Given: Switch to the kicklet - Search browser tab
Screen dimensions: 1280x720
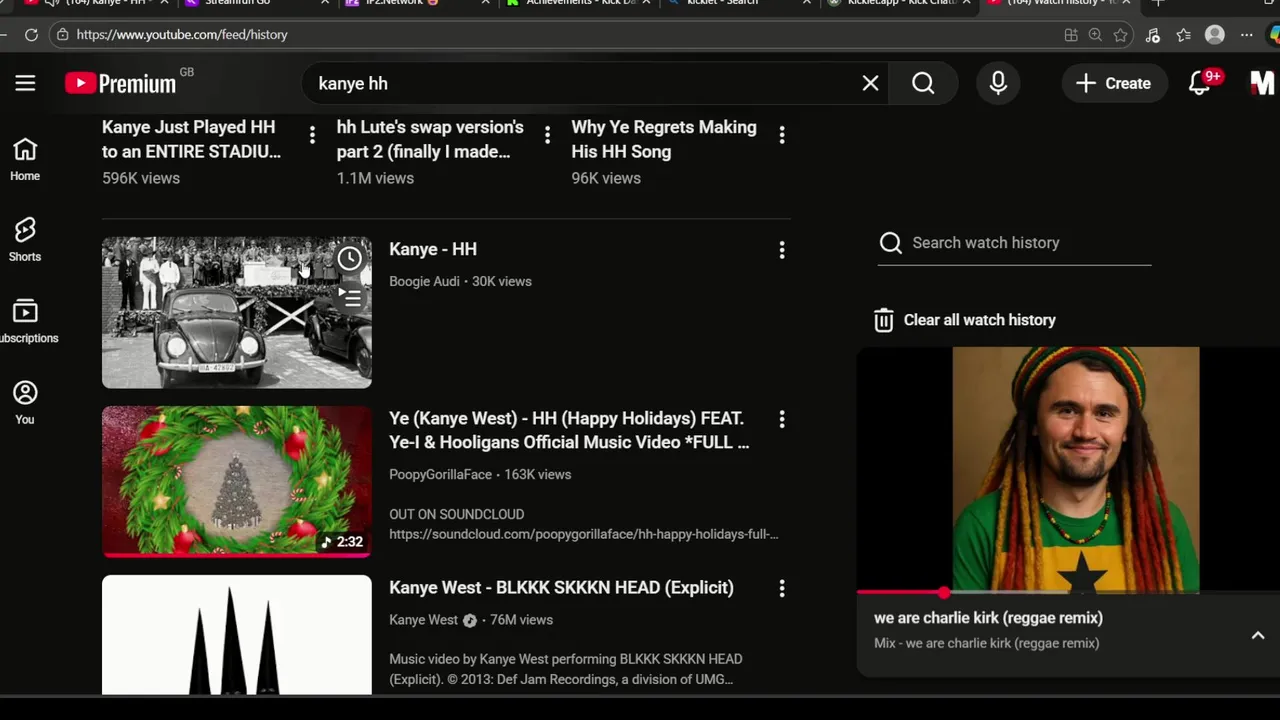Looking at the screenshot, I should (722, 3).
